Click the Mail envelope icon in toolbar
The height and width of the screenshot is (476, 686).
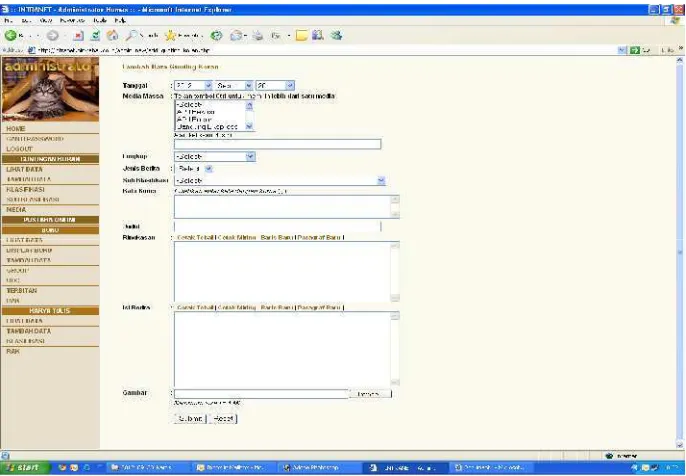236,36
